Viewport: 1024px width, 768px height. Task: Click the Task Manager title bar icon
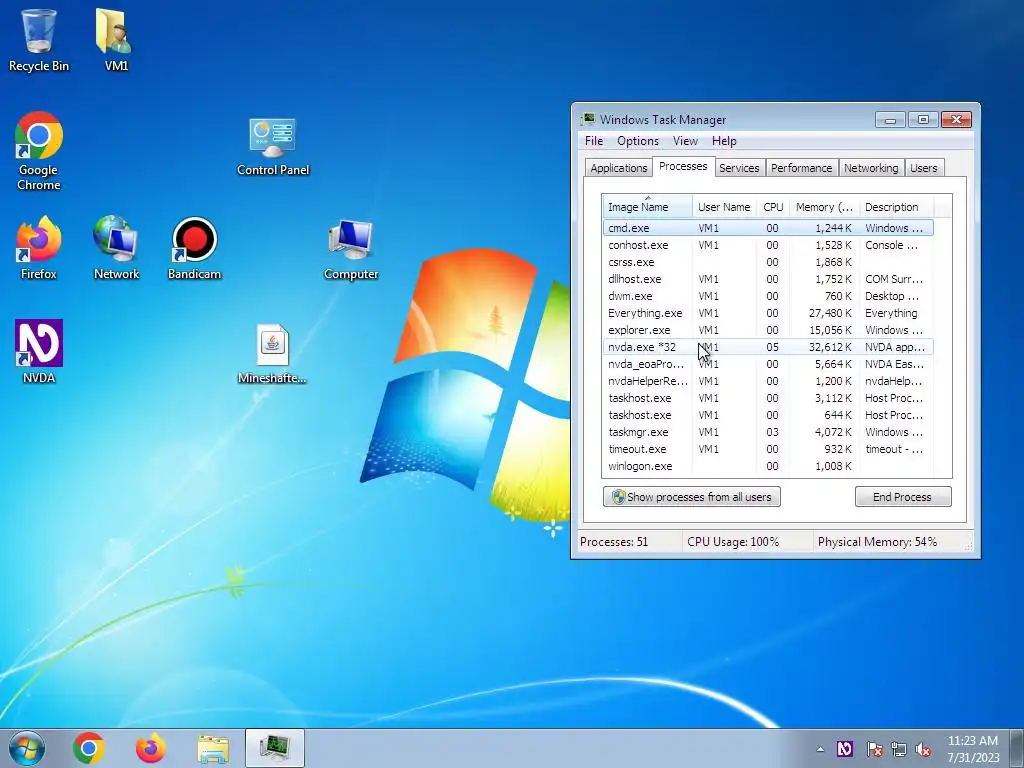pyautogui.click(x=588, y=119)
